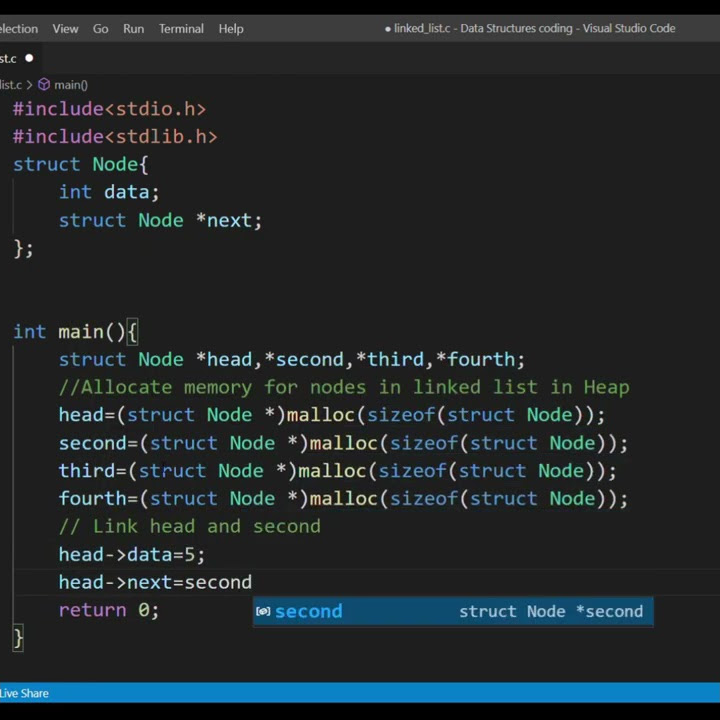Click the 'head->data=5;' line
Screen dimensions: 720x720
point(132,555)
